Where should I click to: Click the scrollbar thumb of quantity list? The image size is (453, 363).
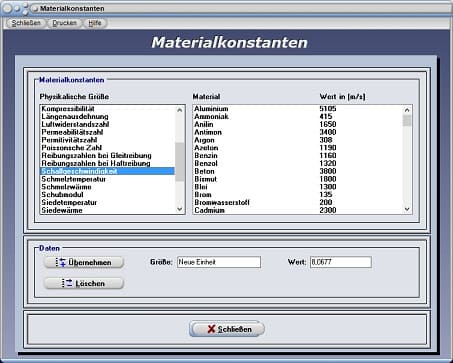click(180, 162)
